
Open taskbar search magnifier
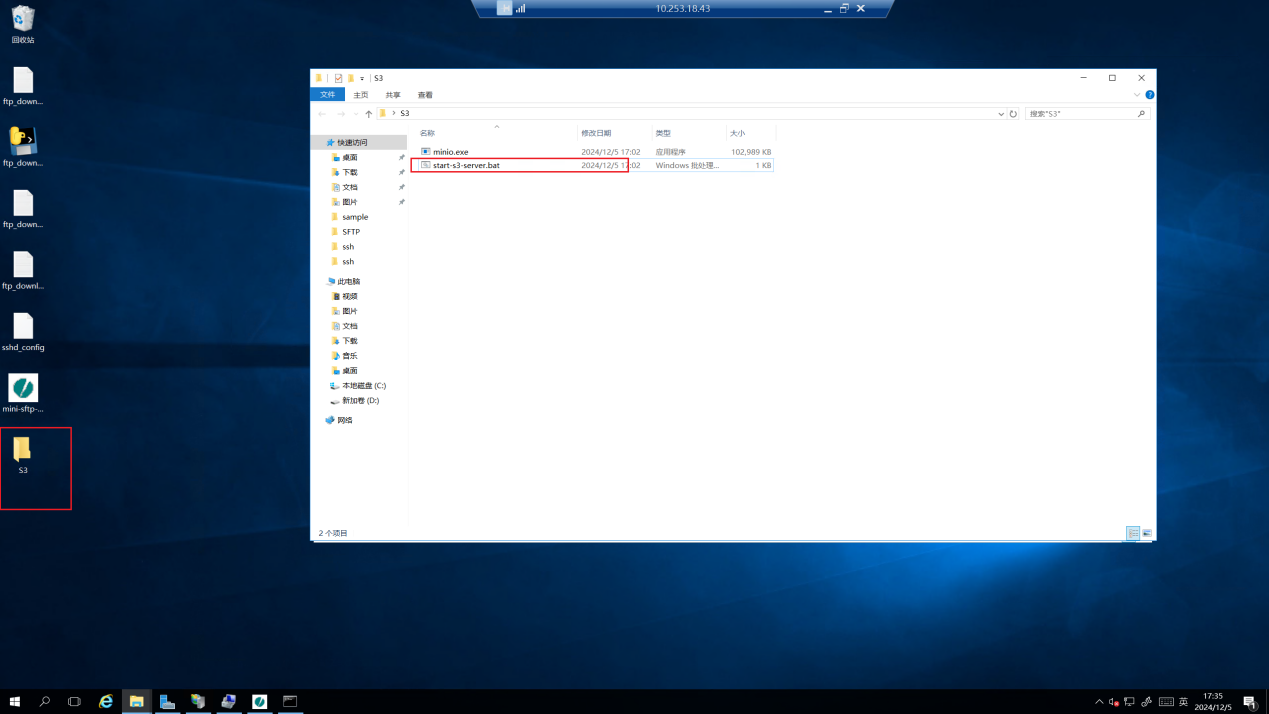point(45,702)
